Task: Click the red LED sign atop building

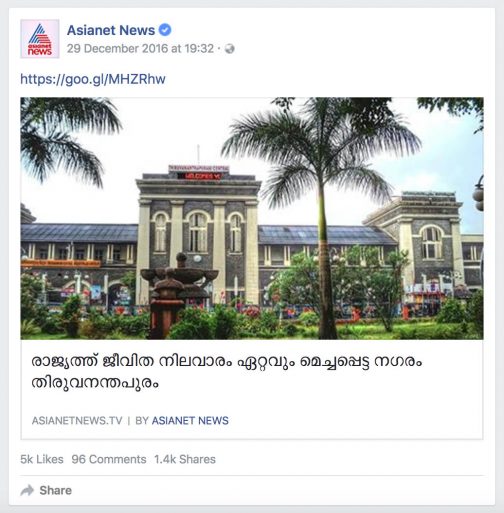Action: pos(199,176)
